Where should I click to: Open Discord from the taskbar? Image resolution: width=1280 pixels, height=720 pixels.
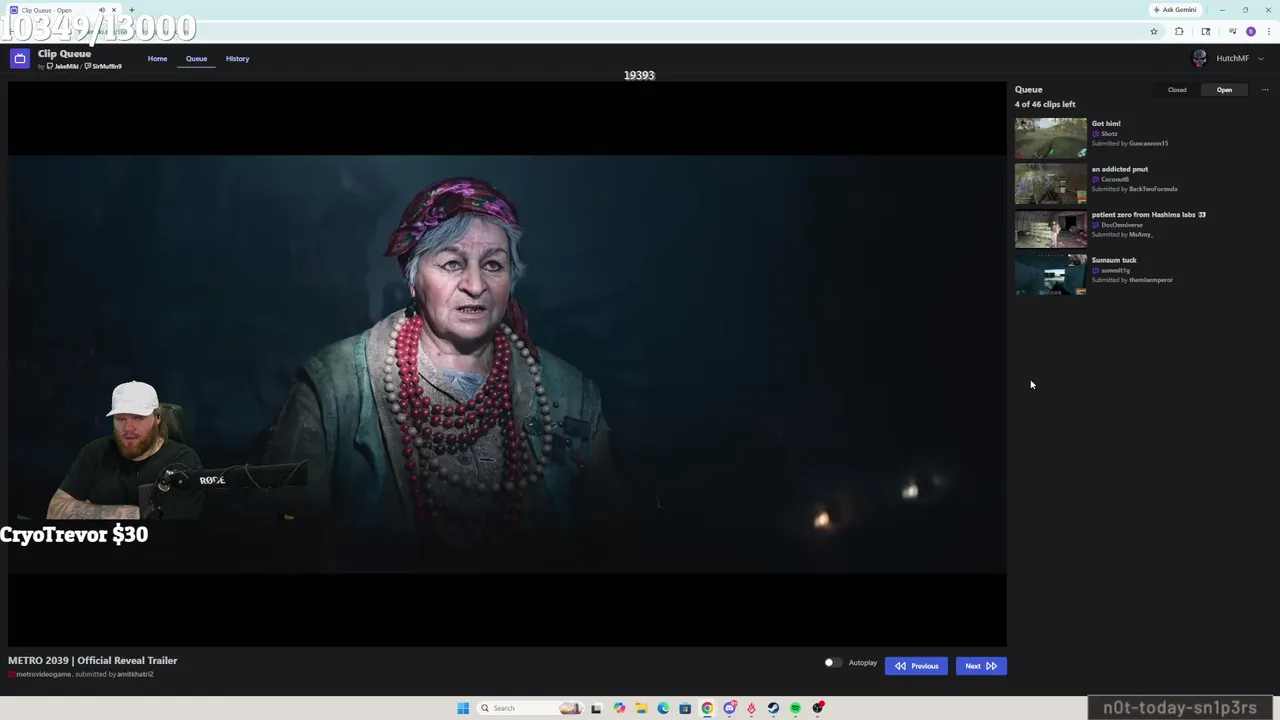tap(729, 708)
